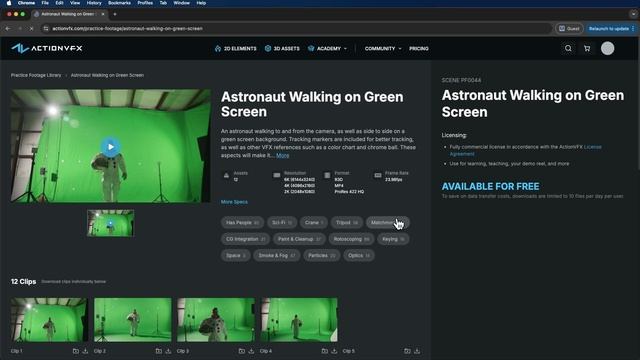This screenshot has width=640, height=360.
Task: Open the History menu in menu bar
Action: pyautogui.click(x=94, y=3)
